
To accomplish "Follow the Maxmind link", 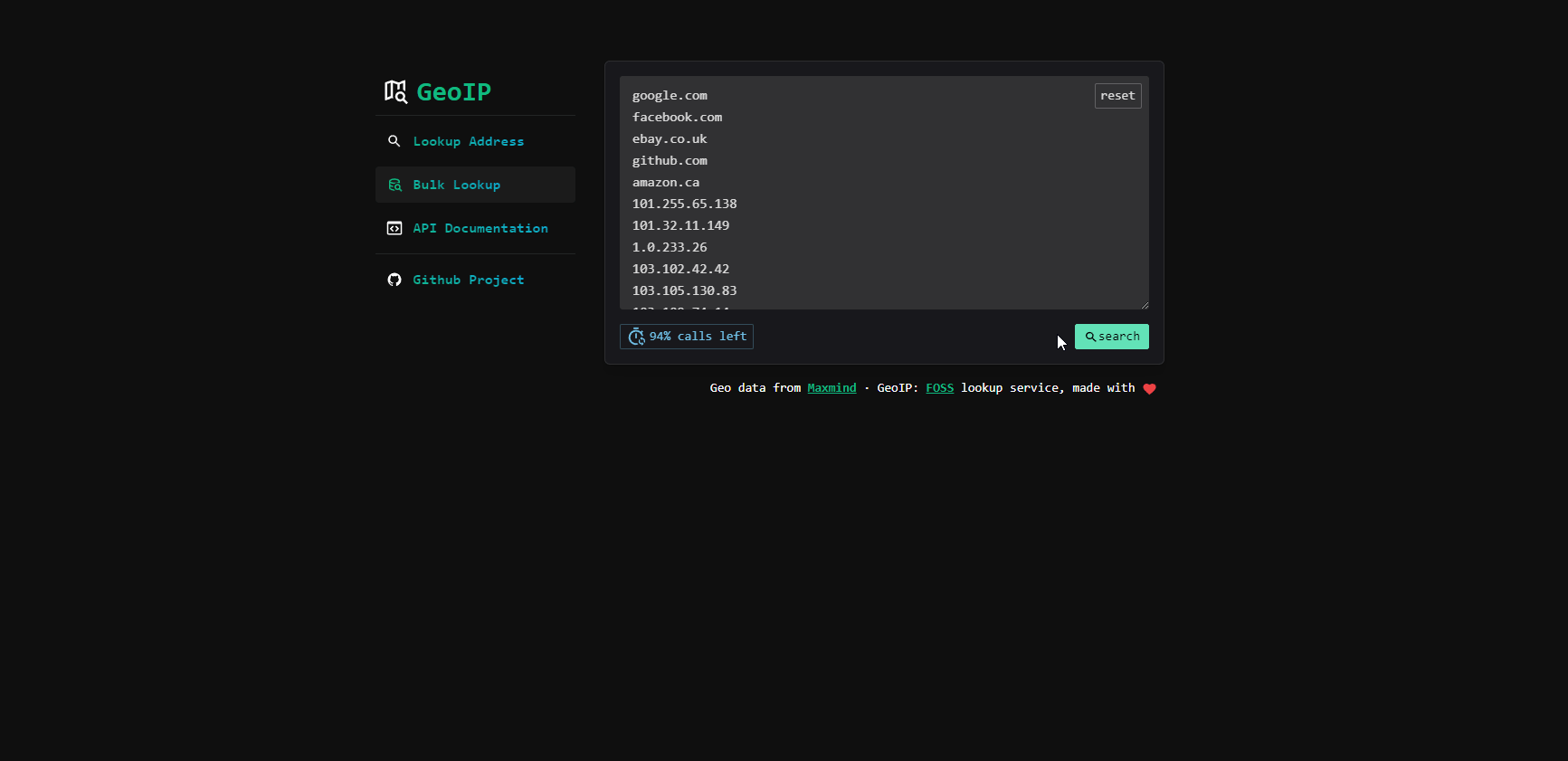I will [x=832, y=388].
